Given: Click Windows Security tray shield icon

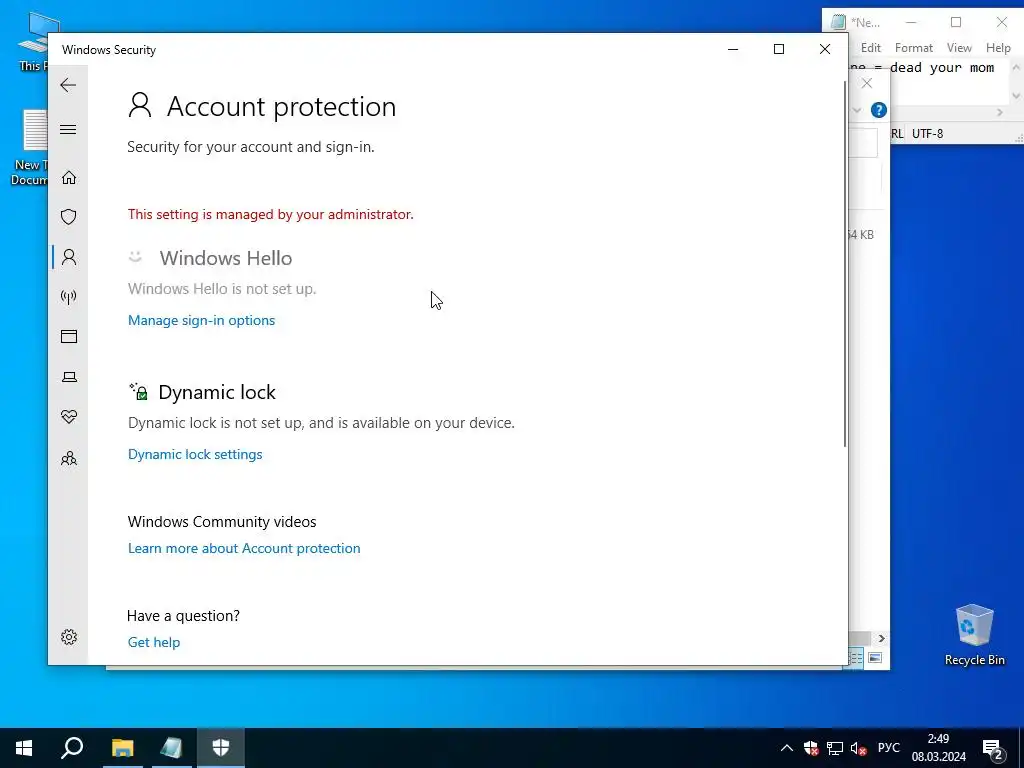Looking at the screenshot, I should tap(810, 748).
